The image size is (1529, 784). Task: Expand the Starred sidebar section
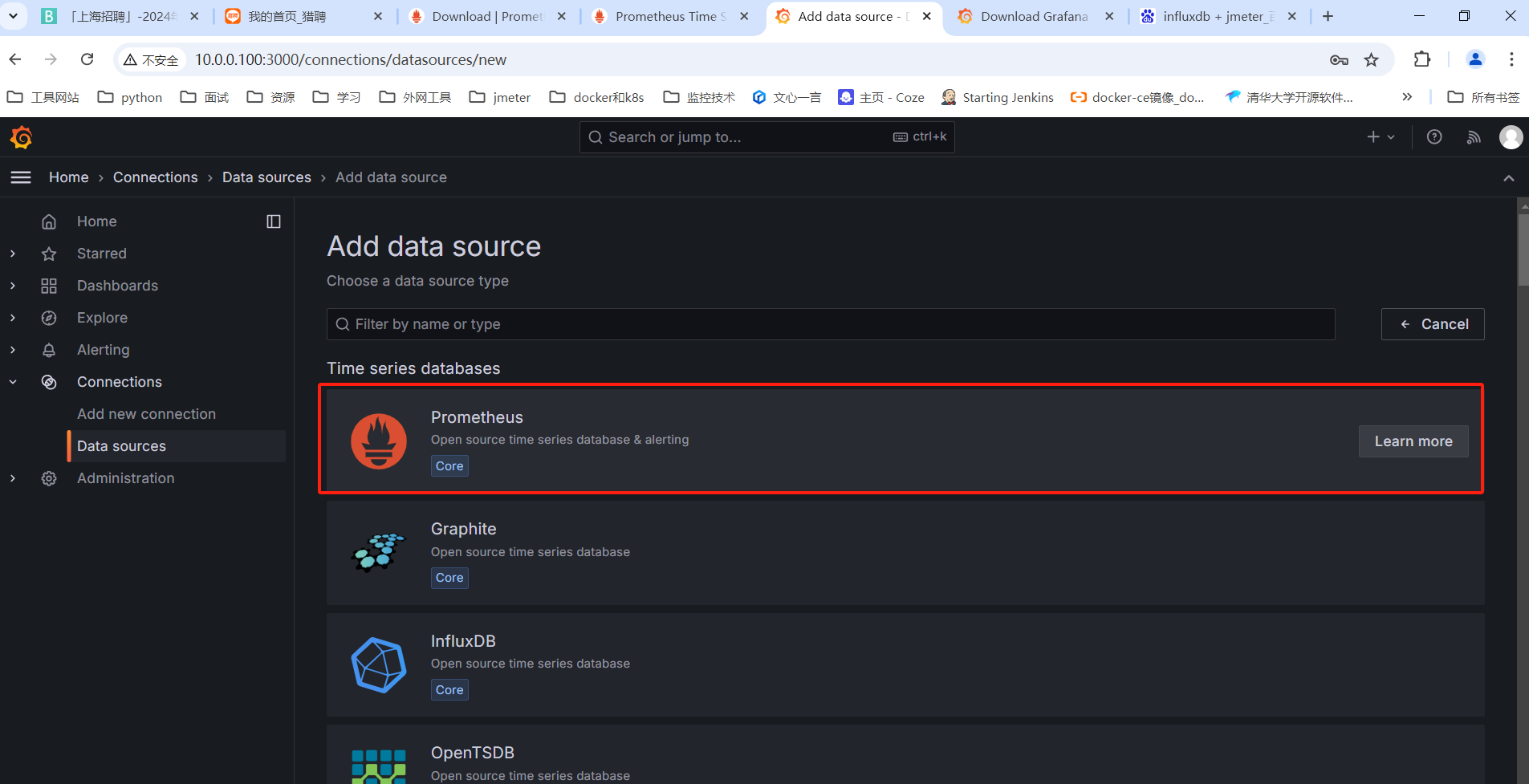click(x=13, y=254)
